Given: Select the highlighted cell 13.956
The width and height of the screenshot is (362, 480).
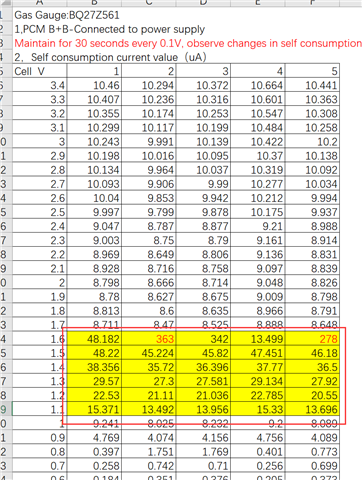Looking at the screenshot, I should tap(203, 409).
